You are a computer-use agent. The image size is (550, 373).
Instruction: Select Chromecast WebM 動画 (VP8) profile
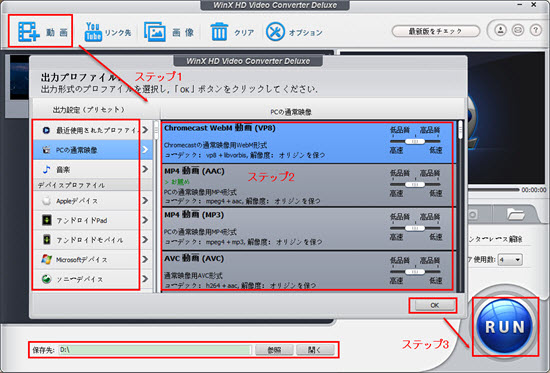point(308,142)
